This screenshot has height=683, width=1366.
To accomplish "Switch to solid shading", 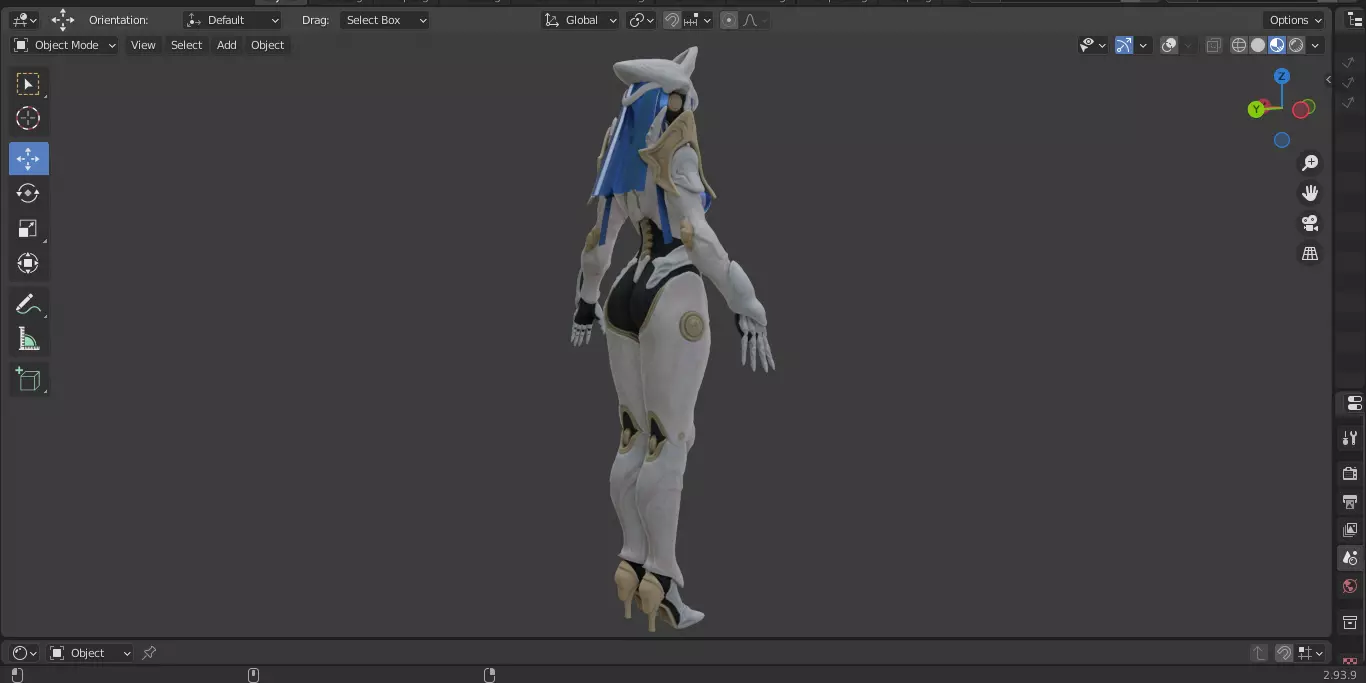I will pyautogui.click(x=1258, y=45).
